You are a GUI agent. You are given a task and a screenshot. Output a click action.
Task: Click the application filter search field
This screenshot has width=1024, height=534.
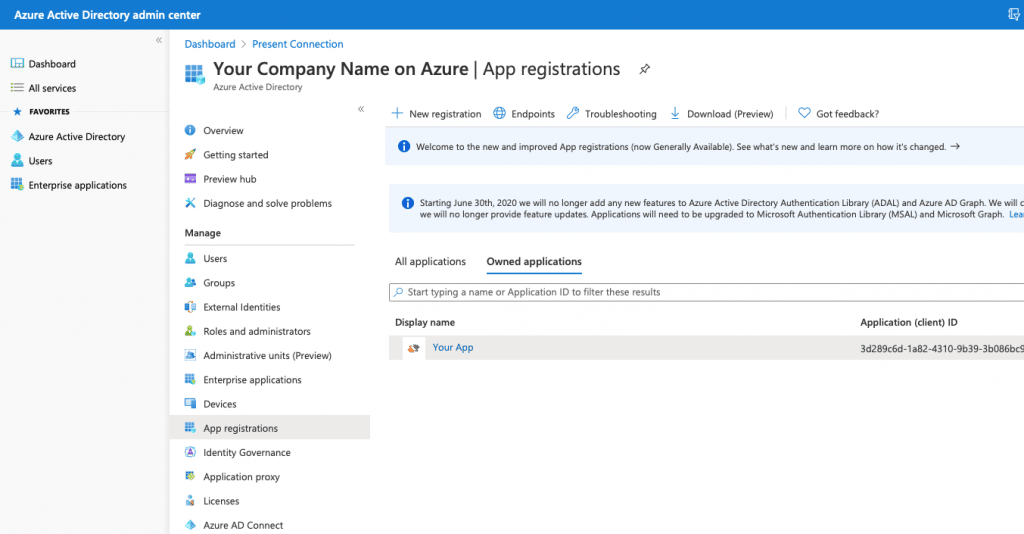(x=707, y=292)
